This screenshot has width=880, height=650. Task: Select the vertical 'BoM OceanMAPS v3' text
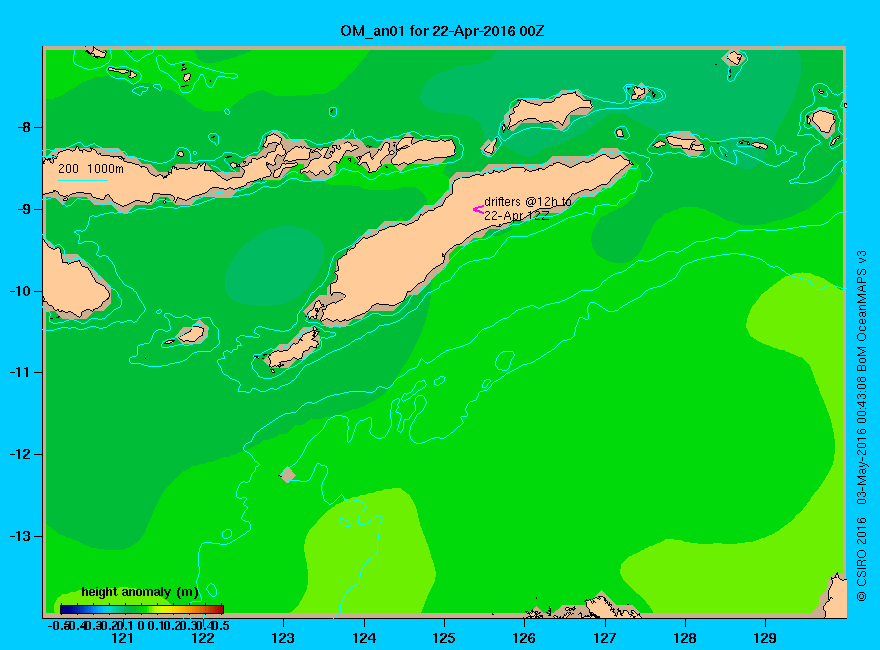coord(862,310)
